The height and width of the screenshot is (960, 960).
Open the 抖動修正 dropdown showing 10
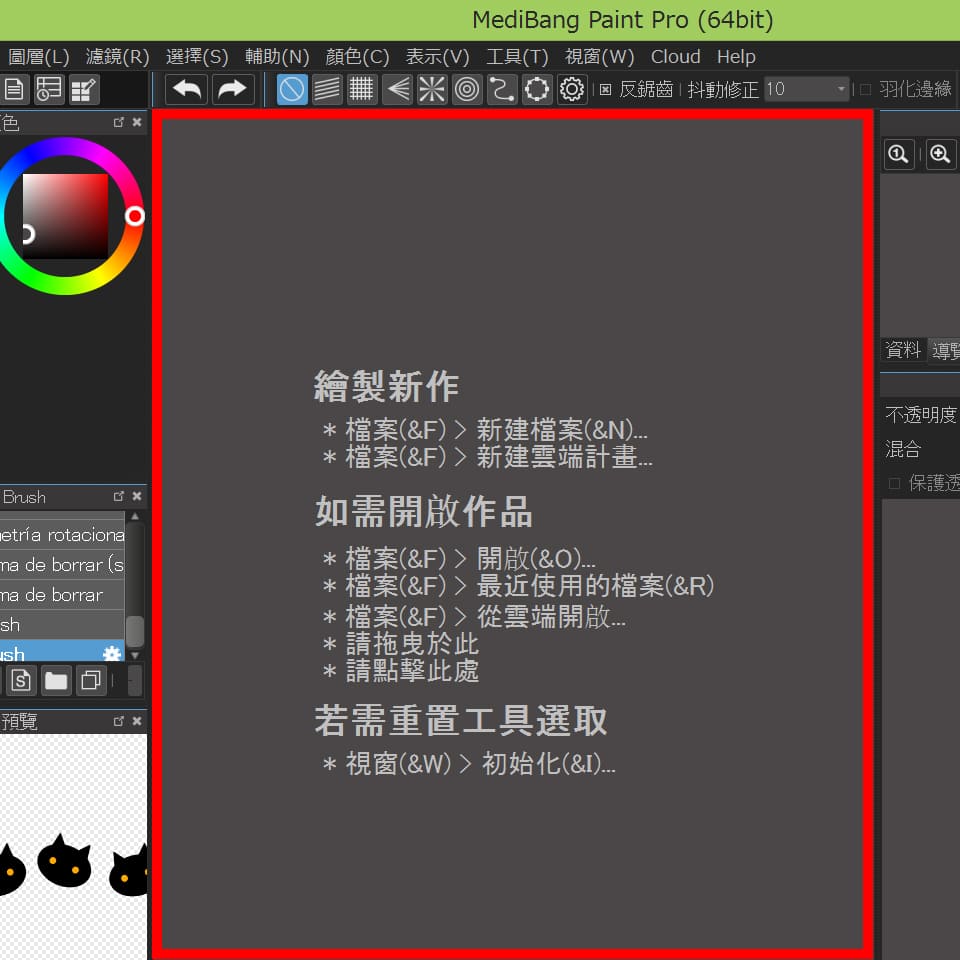point(806,89)
